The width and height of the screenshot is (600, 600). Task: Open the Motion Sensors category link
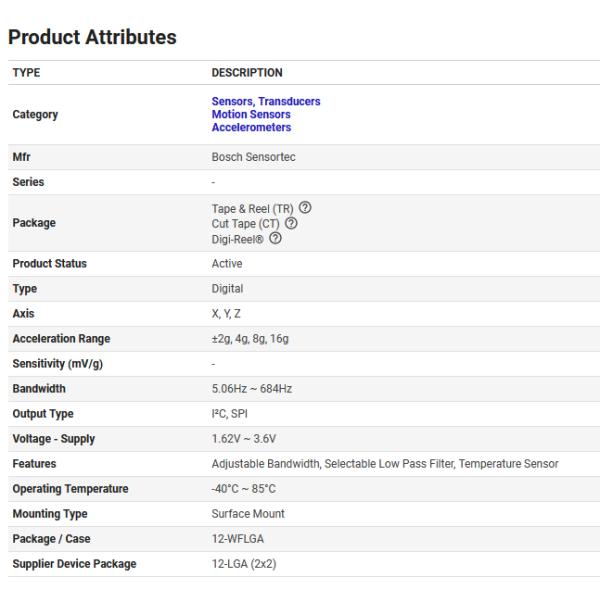tap(251, 114)
